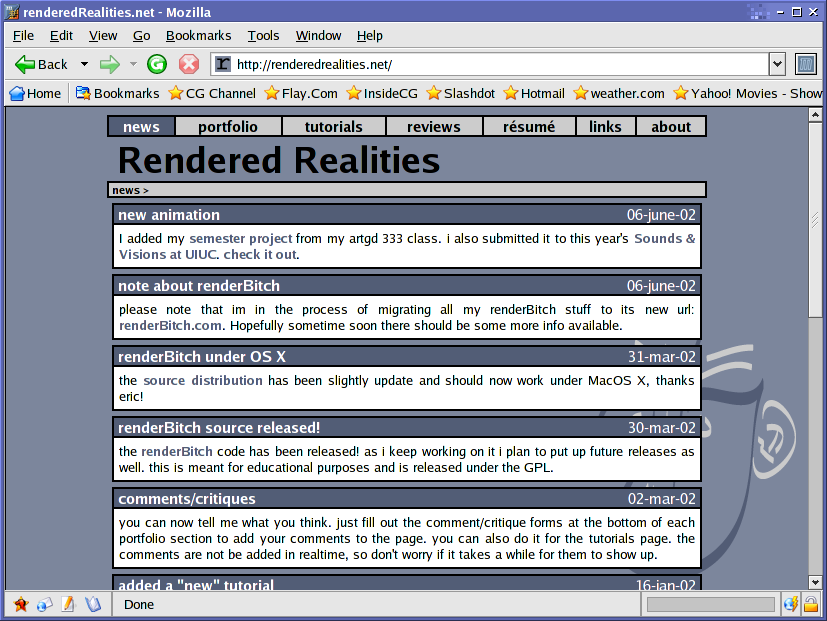This screenshot has width=827, height=621.
Task: Open Composer from the status bar icon
Action: click(69, 604)
